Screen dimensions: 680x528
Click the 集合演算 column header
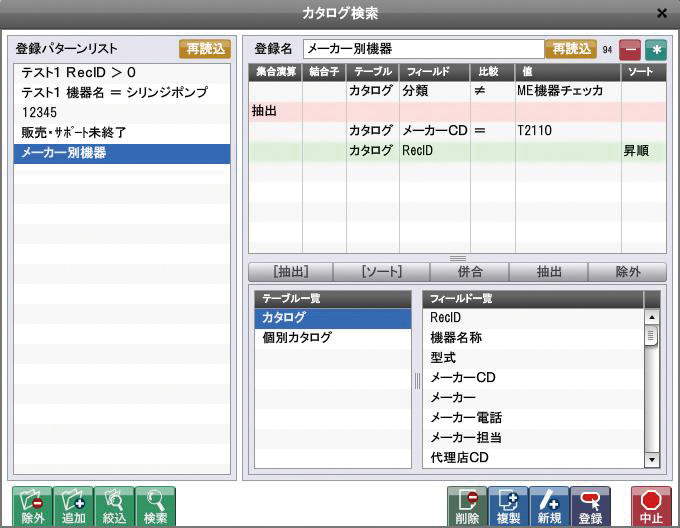coord(275,72)
